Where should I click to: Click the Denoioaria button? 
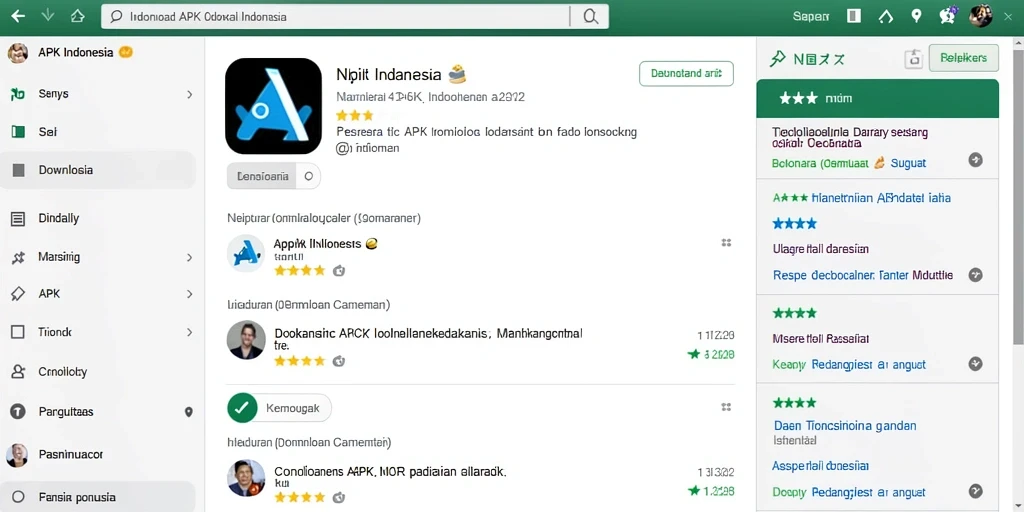[x=262, y=176]
